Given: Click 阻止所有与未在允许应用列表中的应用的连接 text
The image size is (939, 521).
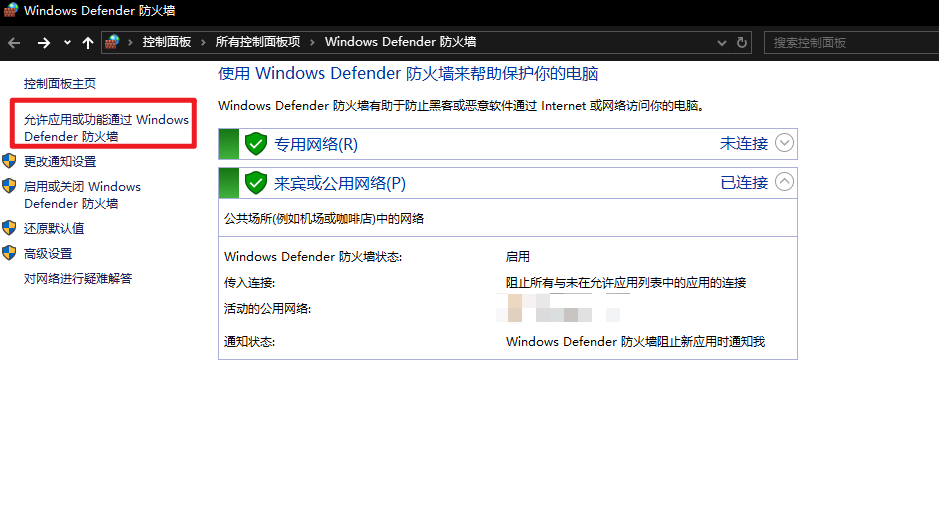Looking at the screenshot, I should (x=626, y=283).
